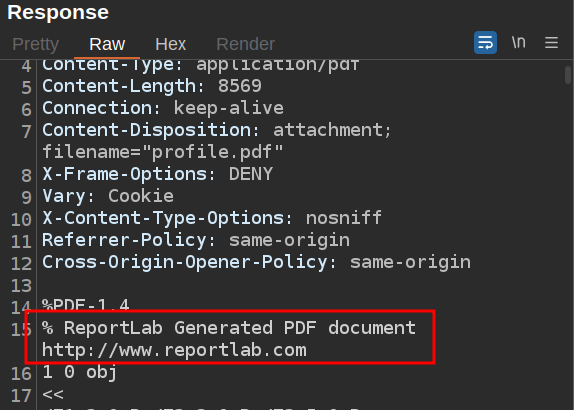574x410 pixels.
Task: Click the Cross-Origin-Opener-Policy header line
Action: pyautogui.click(x=256, y=262)
